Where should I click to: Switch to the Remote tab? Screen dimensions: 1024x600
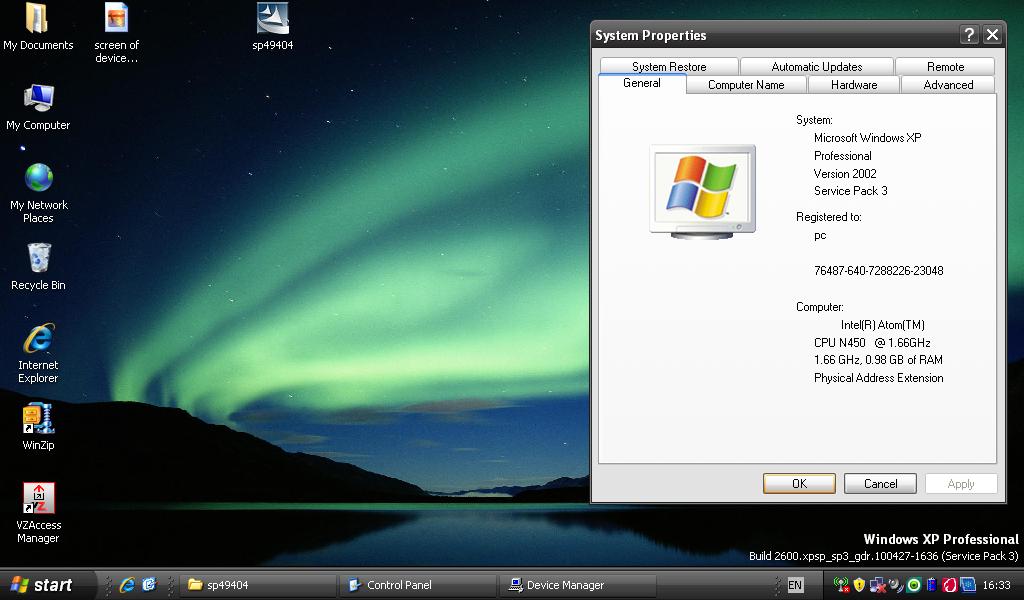(x=945, y=67)
